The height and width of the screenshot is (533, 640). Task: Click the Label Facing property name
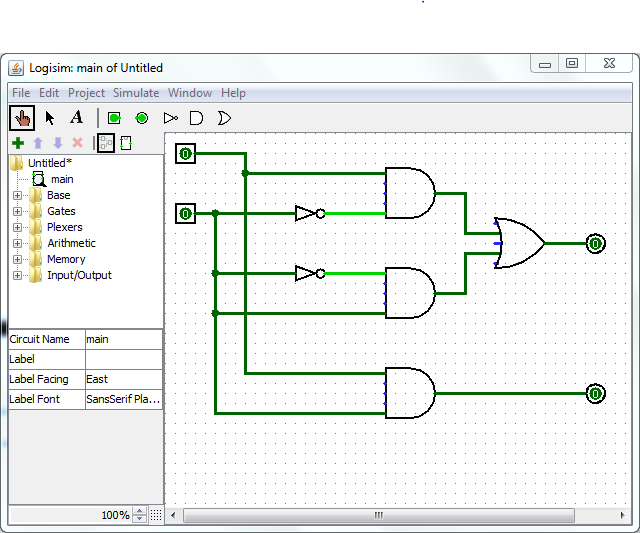[x=39, y=379]
